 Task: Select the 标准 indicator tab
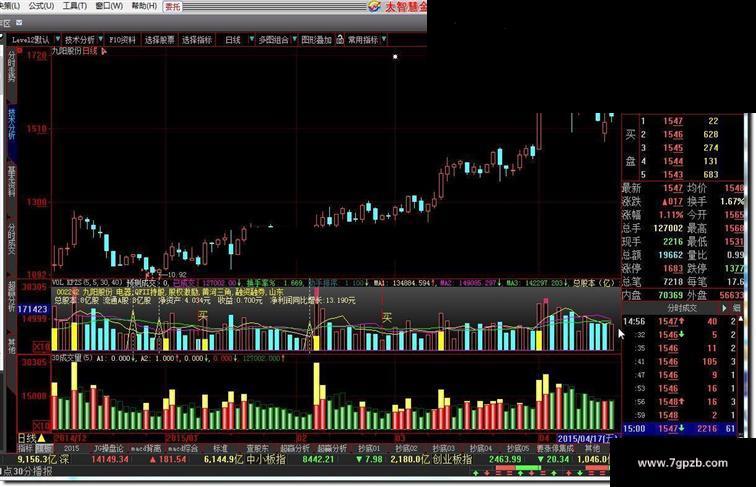[220, 448]
